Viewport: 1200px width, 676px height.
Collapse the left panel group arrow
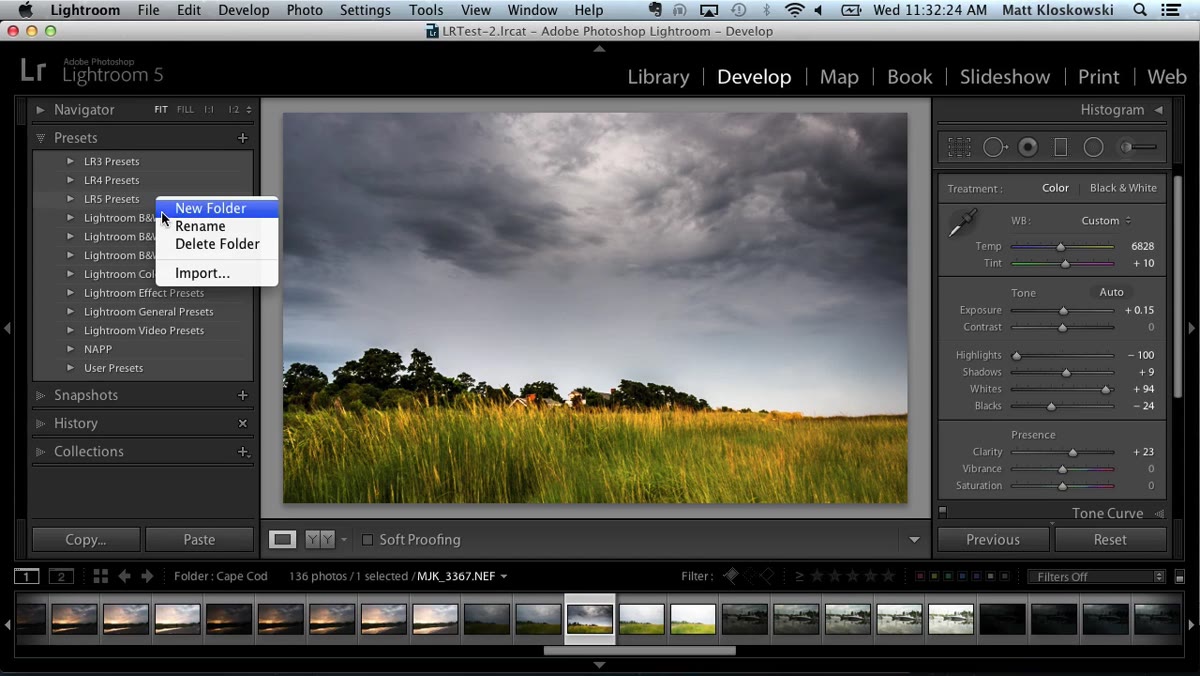coord(7,328)
